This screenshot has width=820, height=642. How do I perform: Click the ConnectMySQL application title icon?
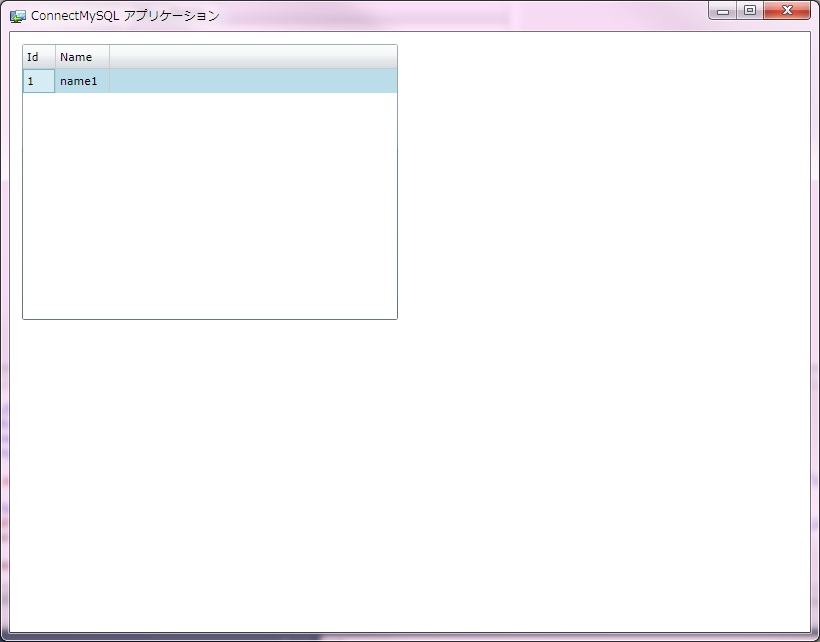(18, 16)
